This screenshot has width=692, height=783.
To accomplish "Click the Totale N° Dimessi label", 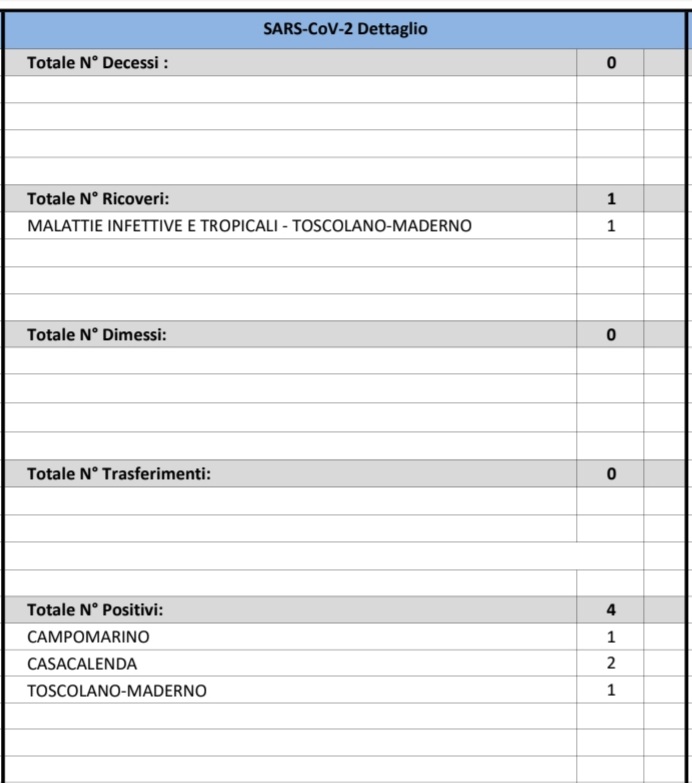I will click(96, 335).
